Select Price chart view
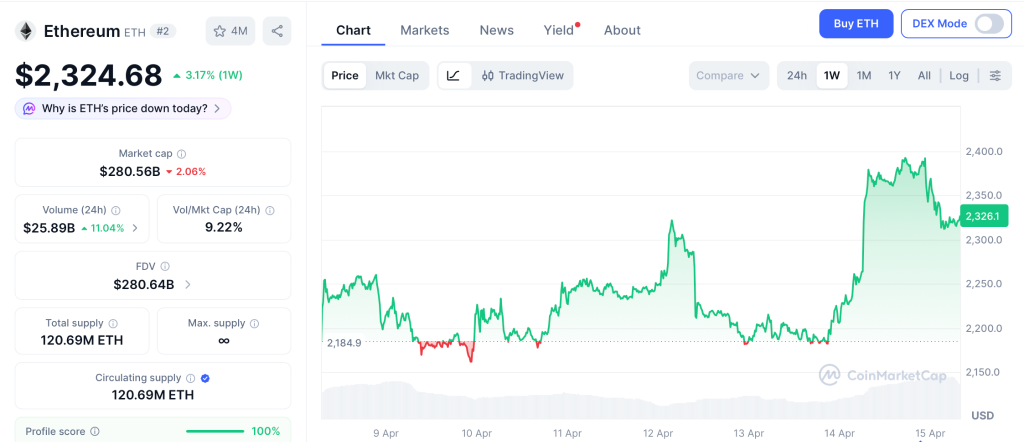Image resolution: width=1024 pixels, height=442 pixels. (x=345, y=76)
